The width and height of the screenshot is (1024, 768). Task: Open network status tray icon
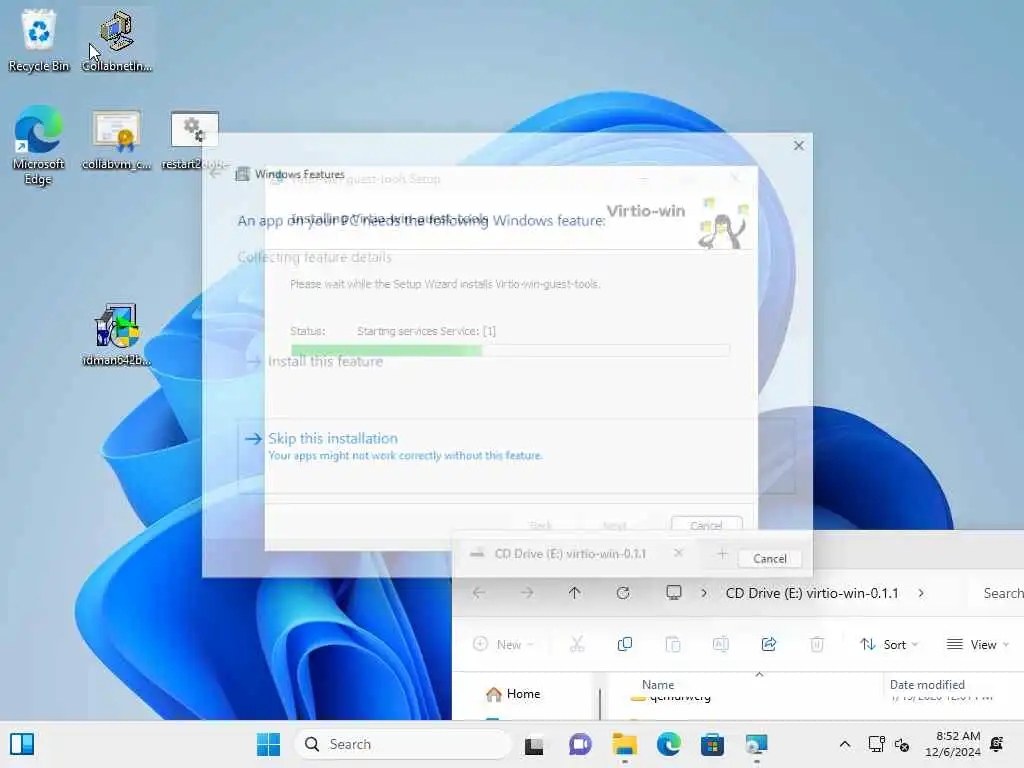[x=876, y=744]
